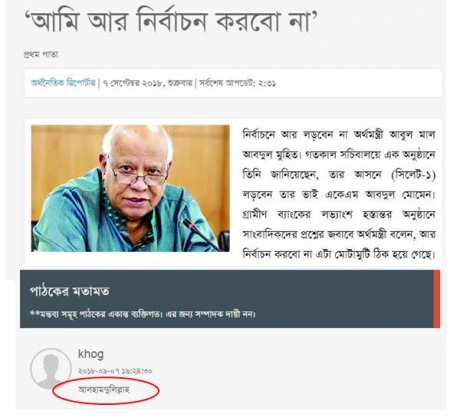Click the article line mentioning 'সিলেট-১'
The height and width of the screenshot is (418, 450).
[x=339, y=175]
